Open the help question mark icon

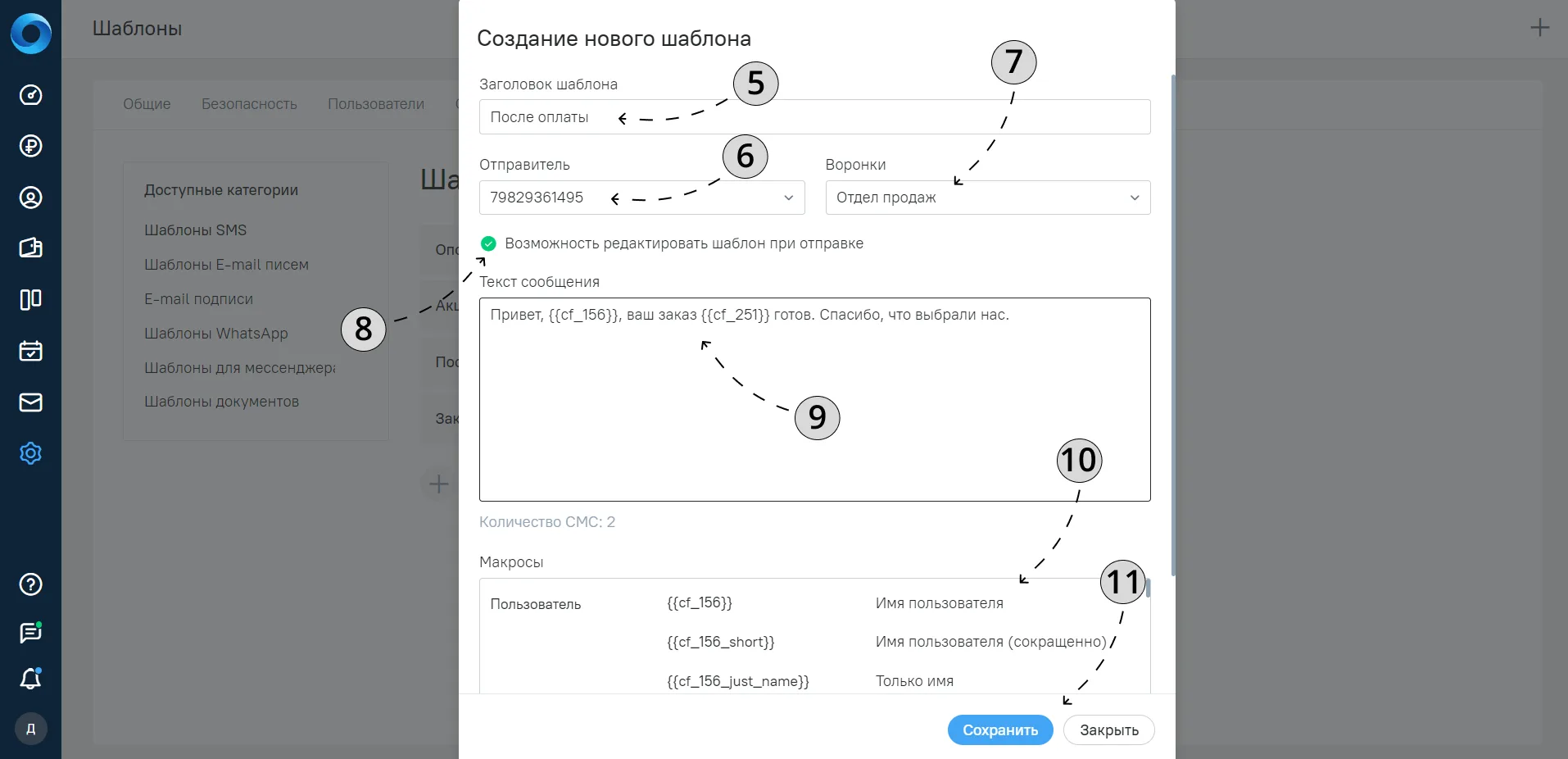(x=30, y=584)
